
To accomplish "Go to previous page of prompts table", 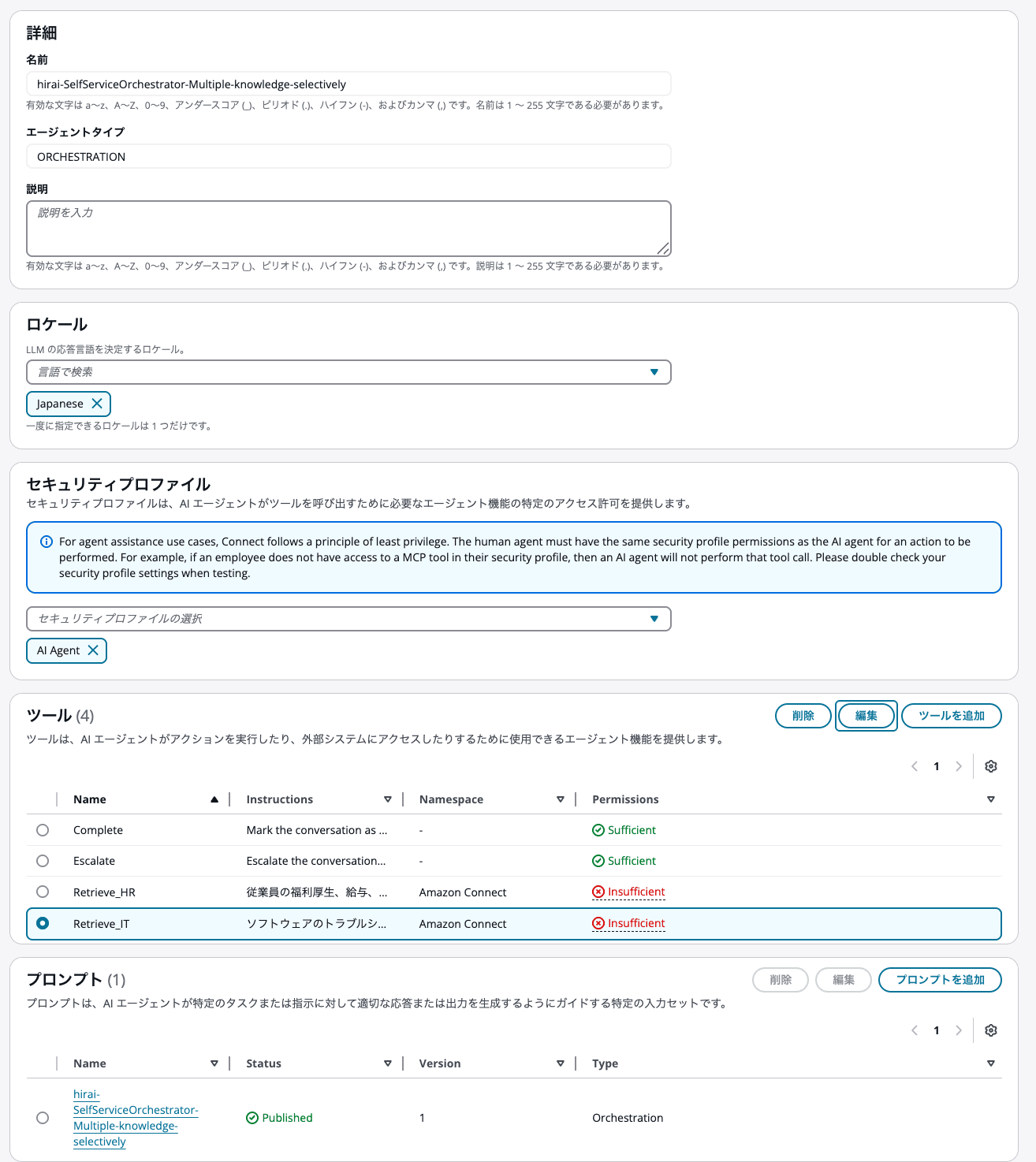I will pos(915,1030).
